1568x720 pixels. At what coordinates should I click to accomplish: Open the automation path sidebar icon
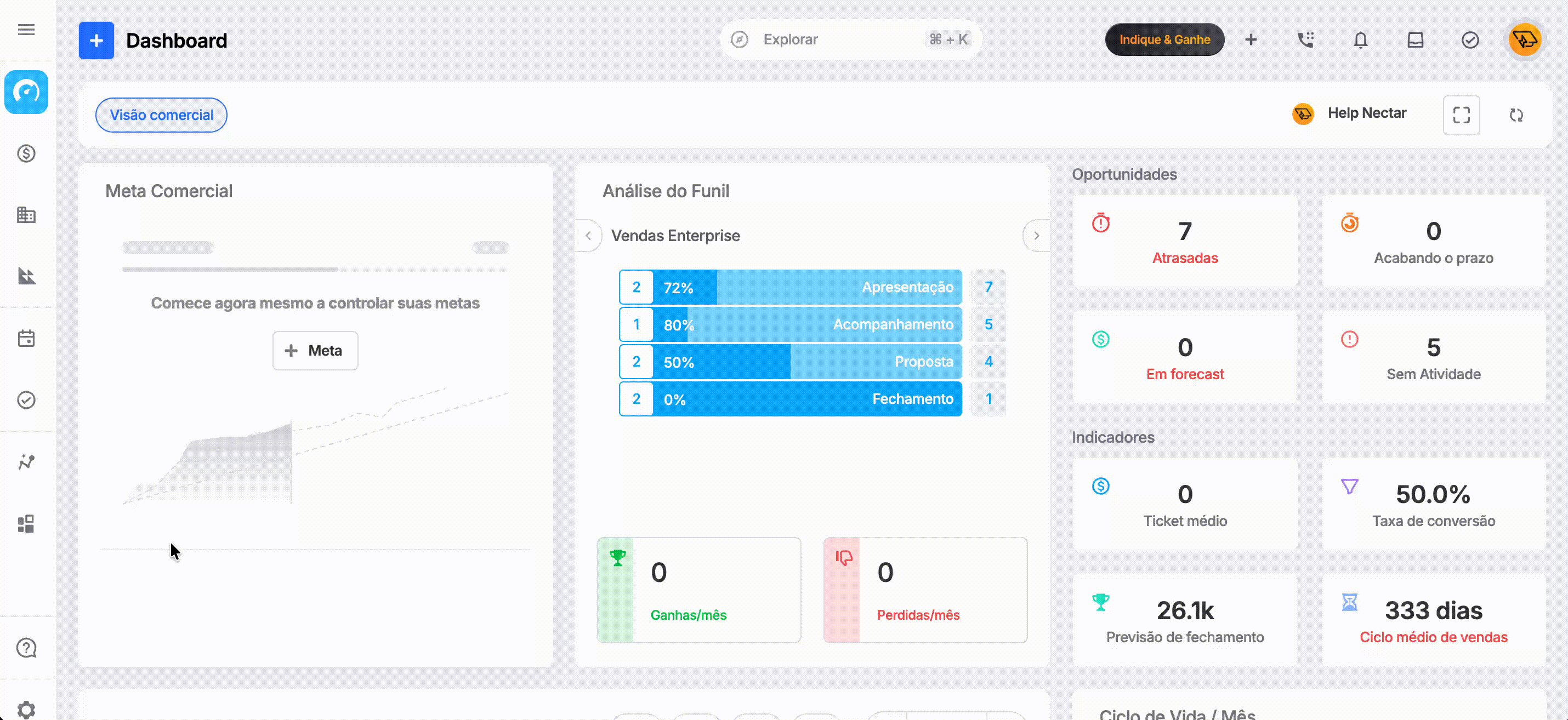pos(26,461)
